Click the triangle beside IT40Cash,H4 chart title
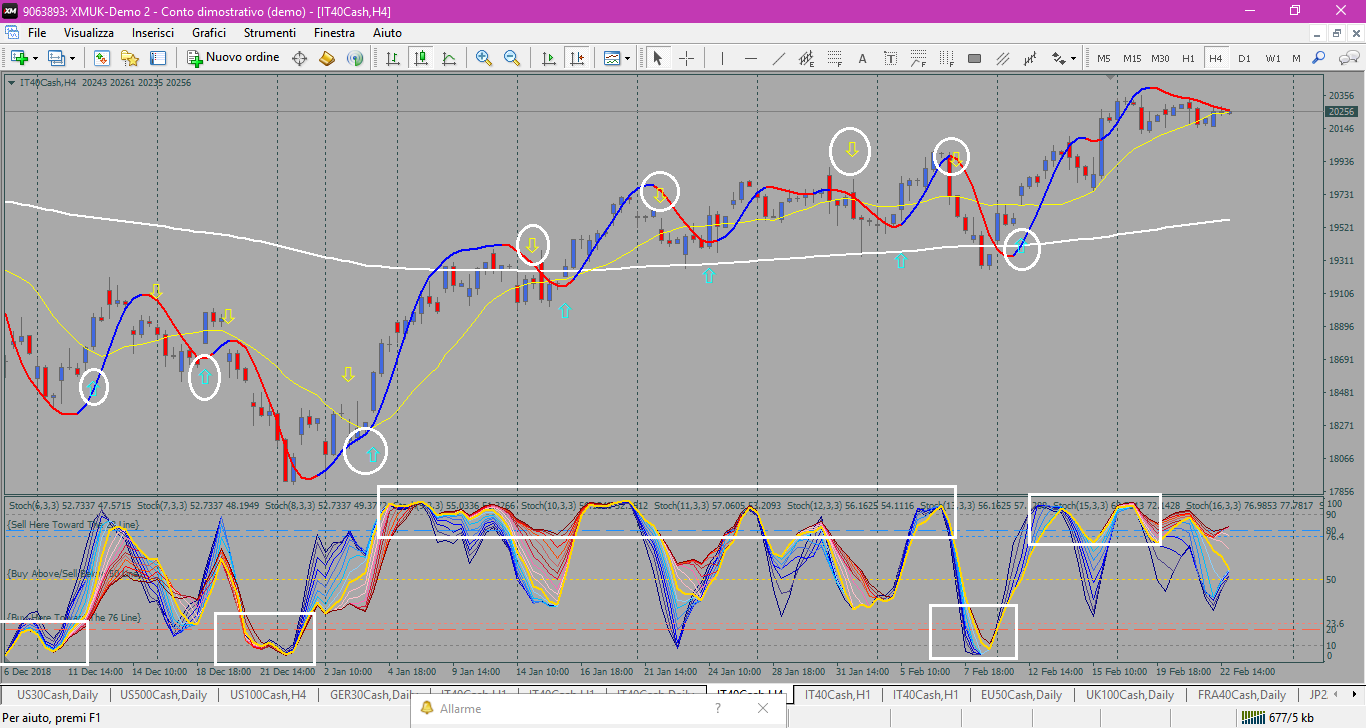Image resolution: width=1366 pixels, height=728 pixels. click(11, 83)
